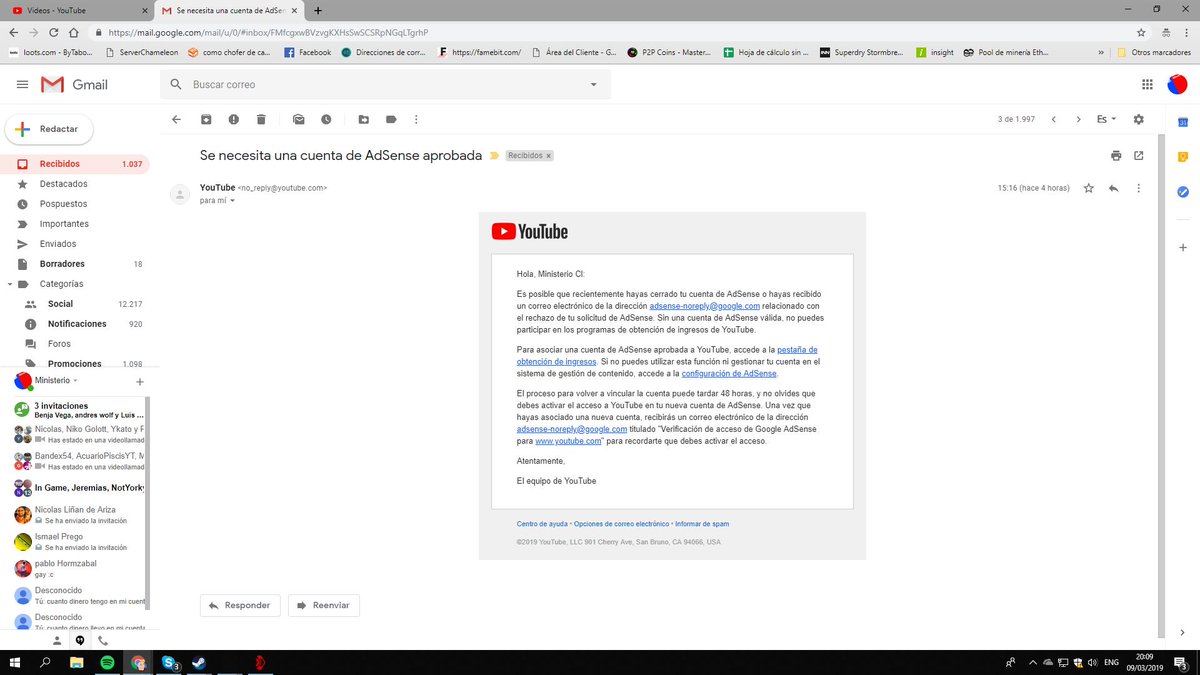The width and height of the screenshot is (1200, 675).
Task: Open the Google apps grid
Action: point(1146,85)
